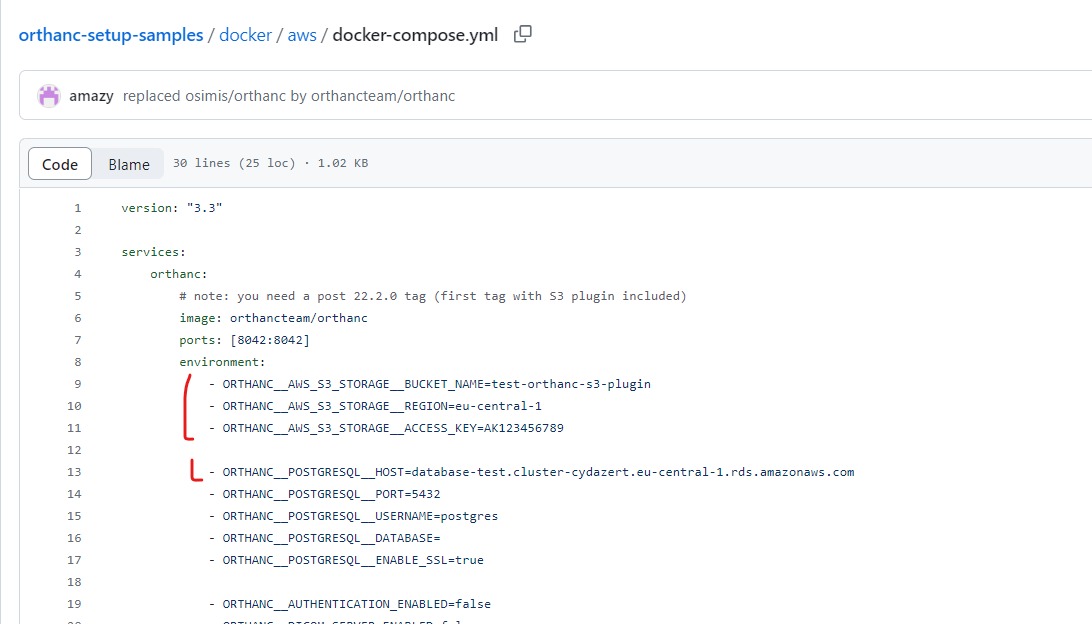The width and height of the screenshot is (1092, 624).
Task: Select line number 8
Action: click(77, 361)
